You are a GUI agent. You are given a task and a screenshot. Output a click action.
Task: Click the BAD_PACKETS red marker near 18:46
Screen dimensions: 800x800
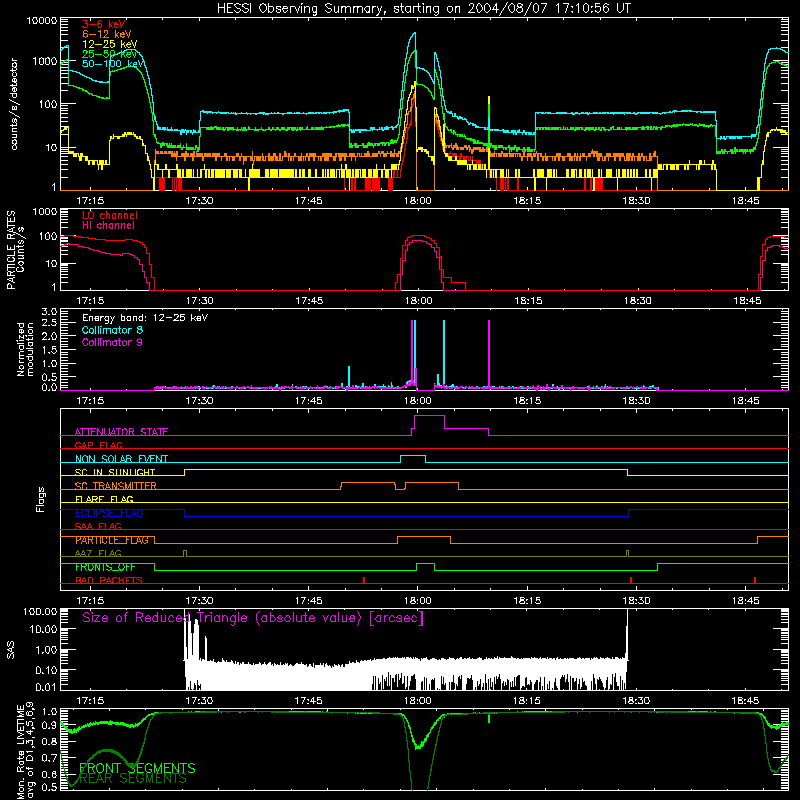(755, 580)
